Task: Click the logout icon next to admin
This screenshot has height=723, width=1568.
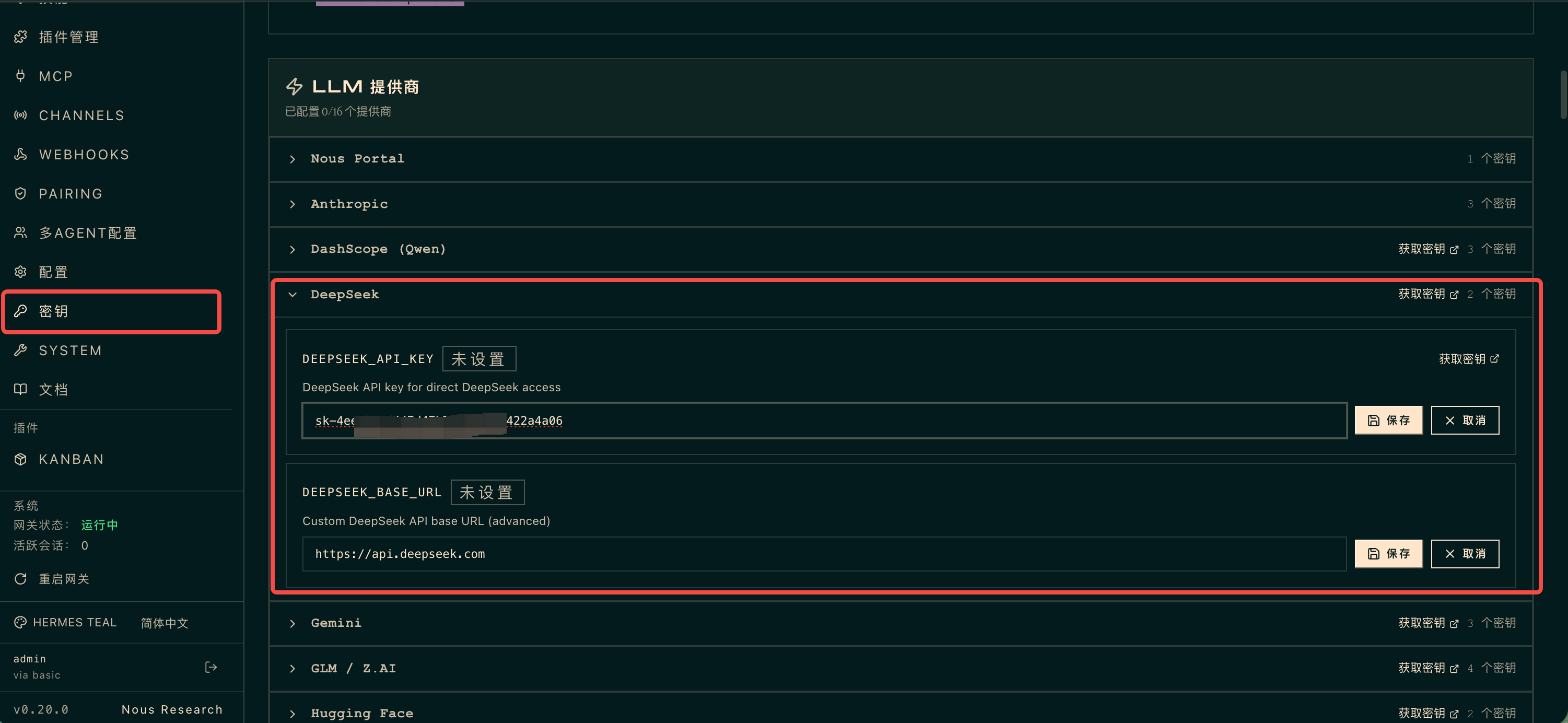Action: tap(211, 668)
